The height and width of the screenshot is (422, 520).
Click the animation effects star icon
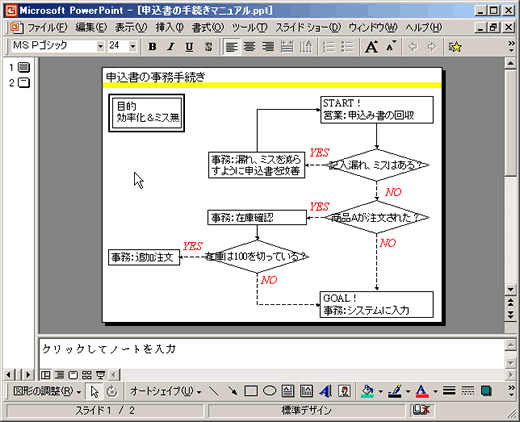pyautogui.click(x=455, y=47)
